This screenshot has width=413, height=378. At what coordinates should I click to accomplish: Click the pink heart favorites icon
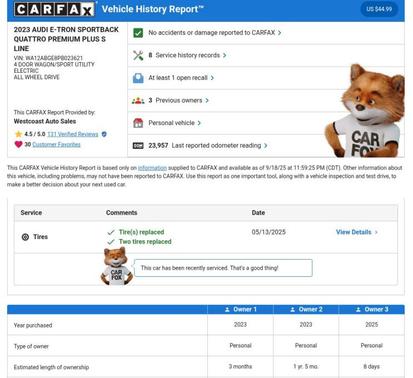point(18,144)
